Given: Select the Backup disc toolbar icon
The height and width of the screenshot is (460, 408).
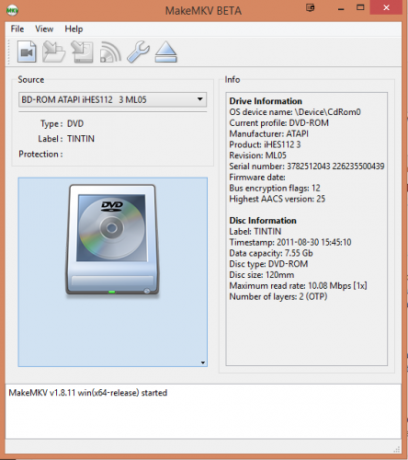Looking at the screenshot, I should 82,52.
